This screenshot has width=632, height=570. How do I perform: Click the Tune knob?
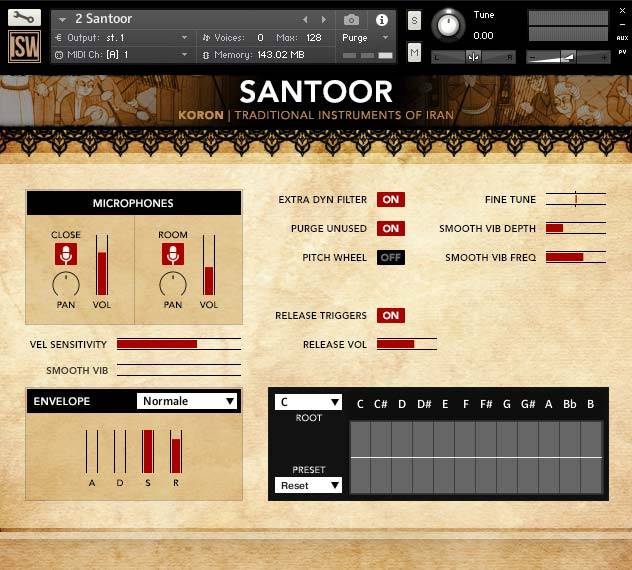click(x=450, y=24)
